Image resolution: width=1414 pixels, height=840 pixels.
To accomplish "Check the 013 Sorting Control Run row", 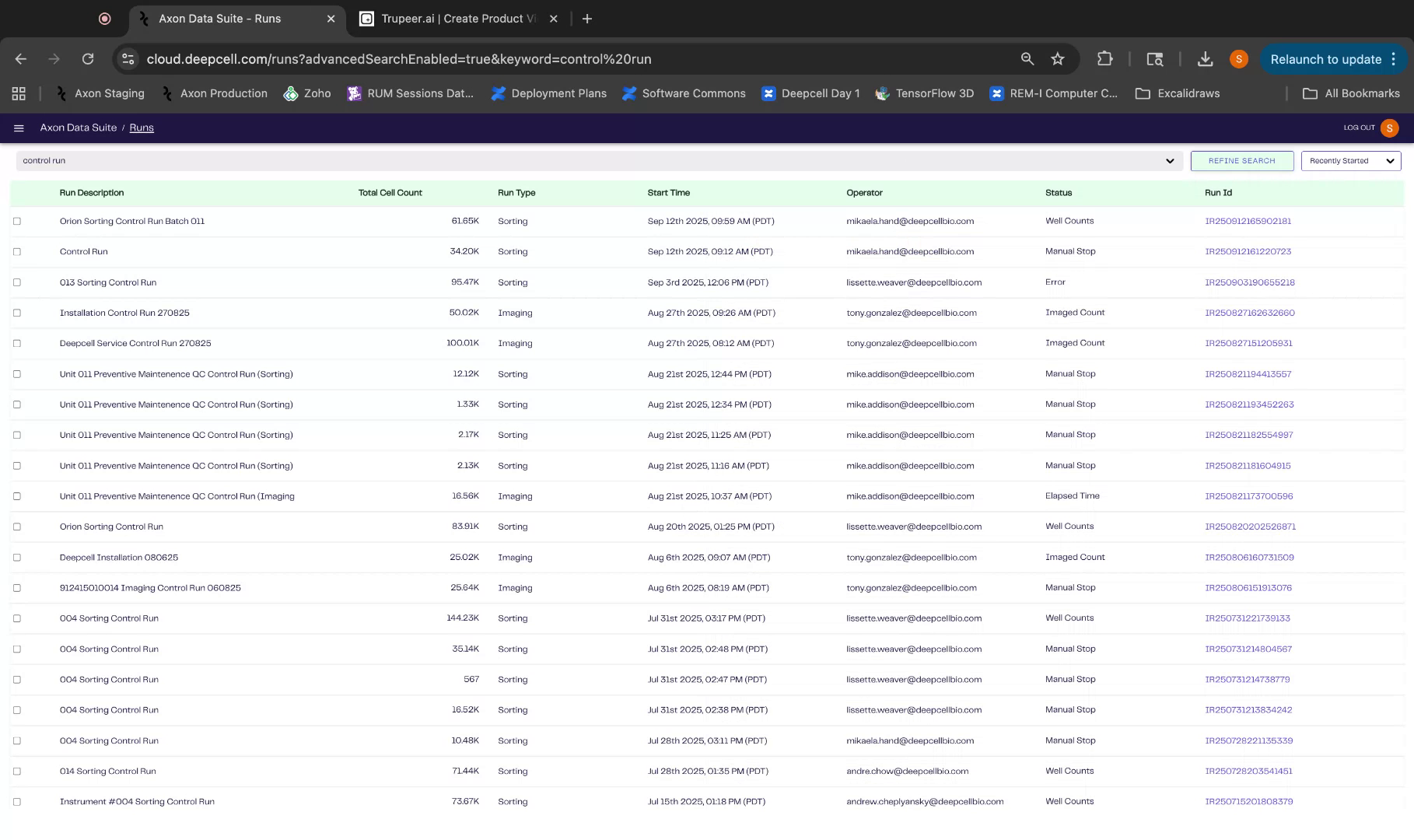I will (x=17, y=282).
